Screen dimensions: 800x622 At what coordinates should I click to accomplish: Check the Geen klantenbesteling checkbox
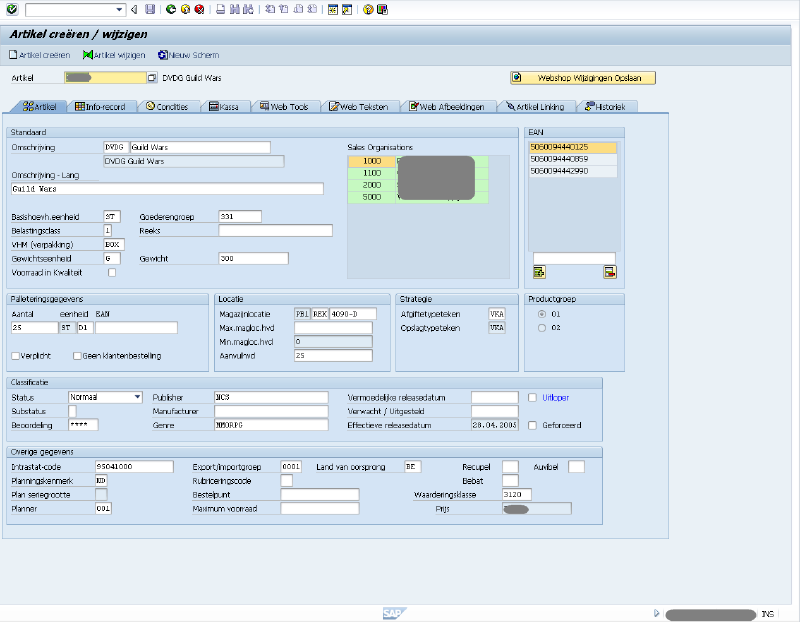[x=76, y=356]
